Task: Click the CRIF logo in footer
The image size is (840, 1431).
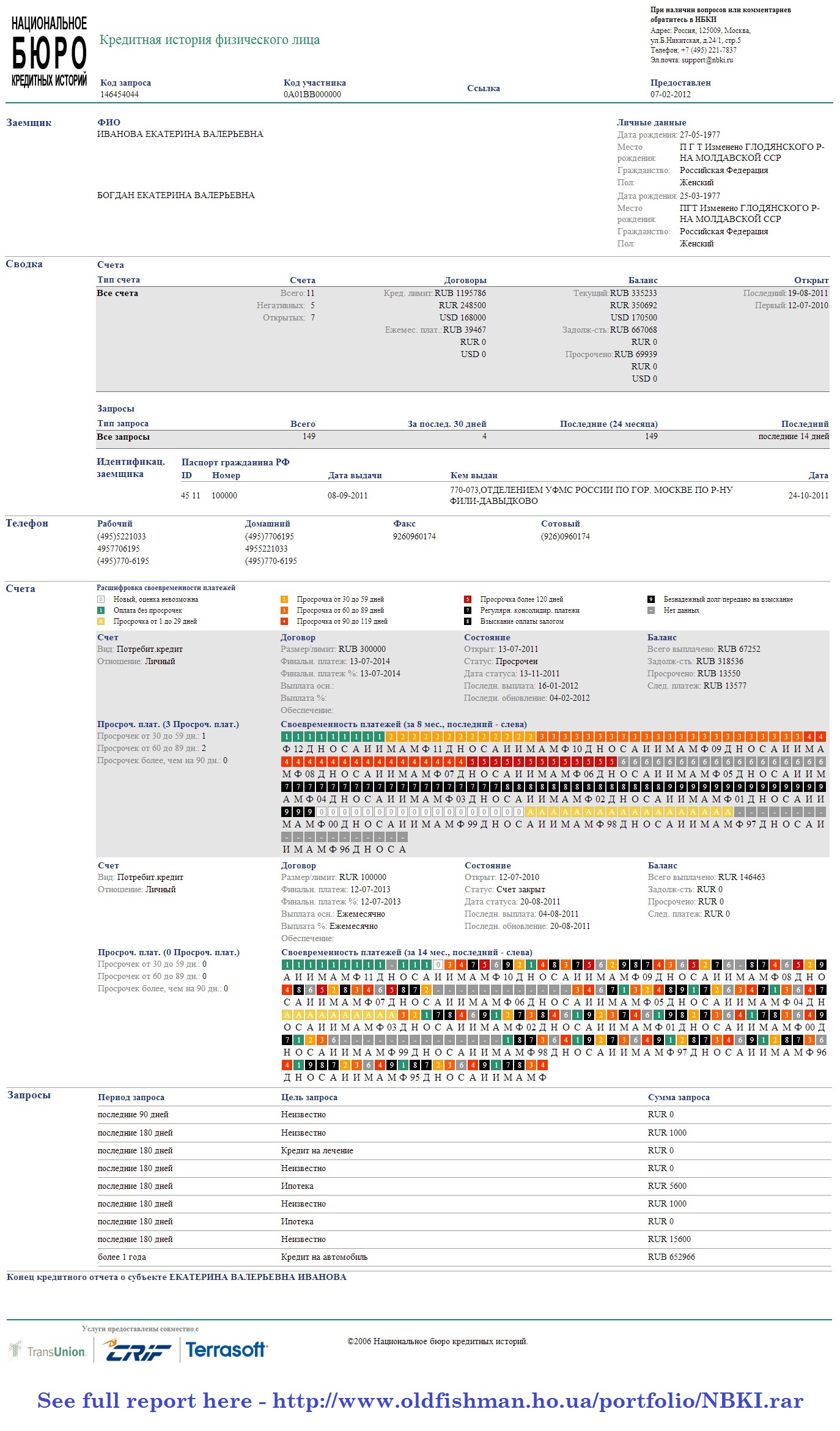Action: pyautogui.click(x=136, y=1350)
